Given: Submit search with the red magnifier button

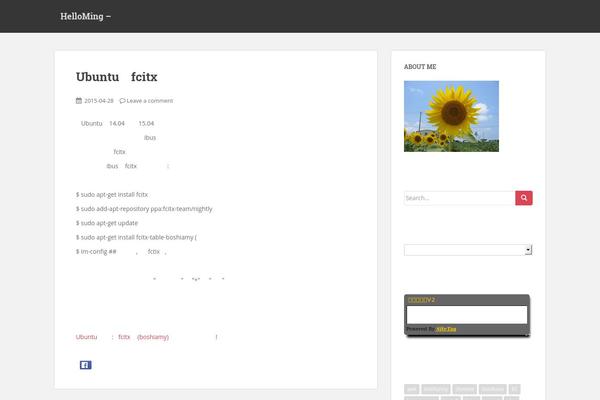Looking at the screenshot, I should click(524, 198).
